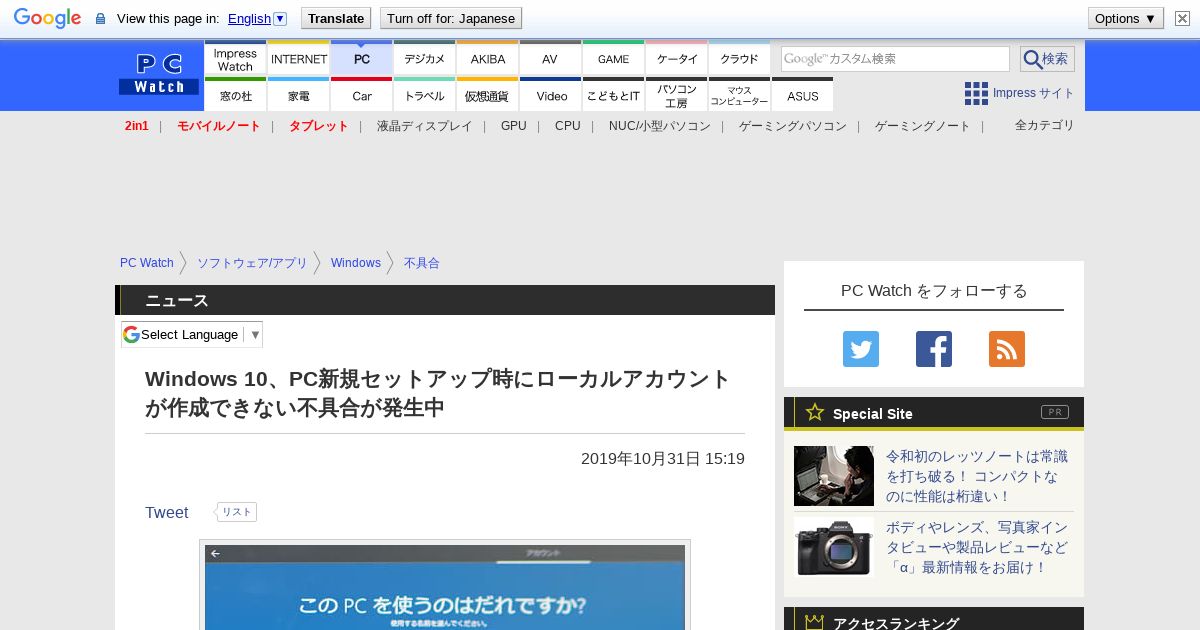1200x630 pixels.
Task: Click the ニュース section header
Action: pyautogui.click(x=445, y=300)
